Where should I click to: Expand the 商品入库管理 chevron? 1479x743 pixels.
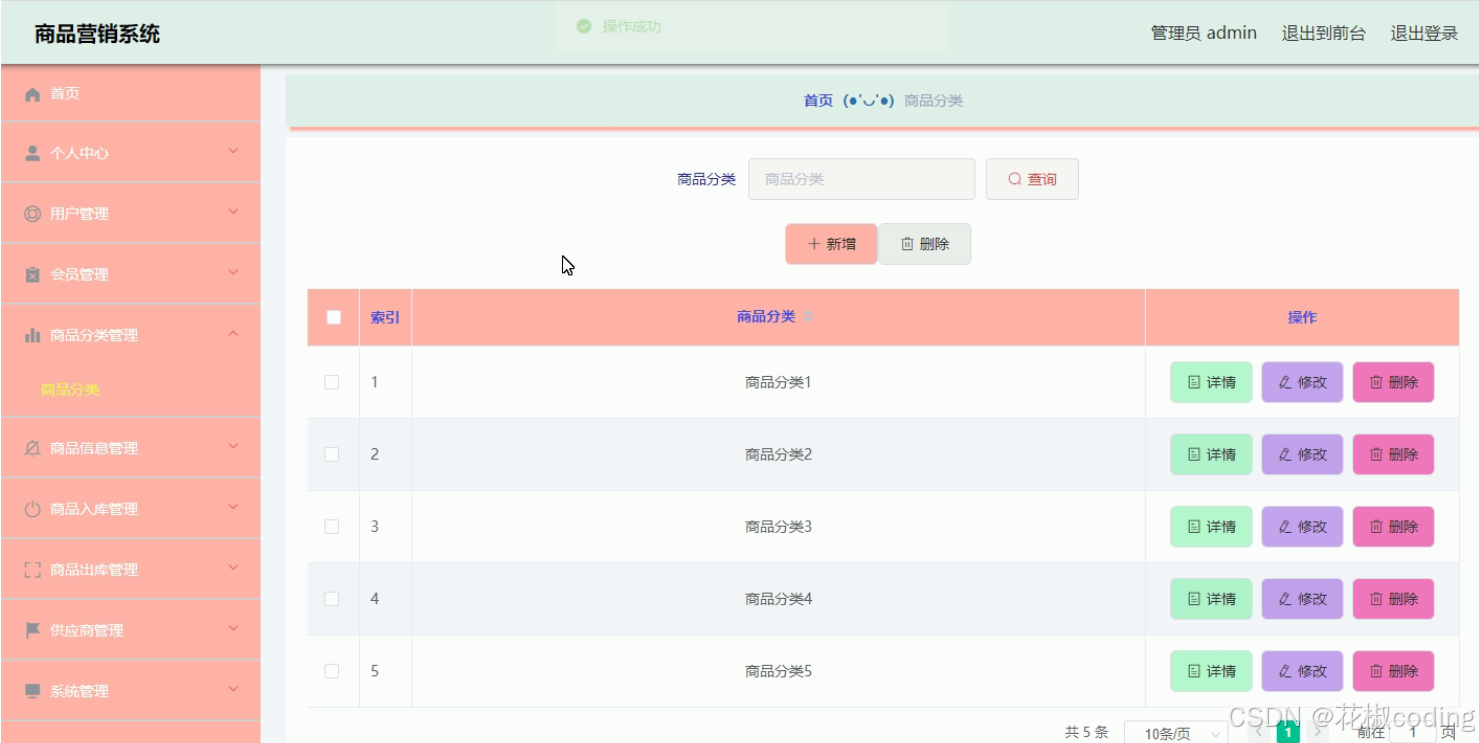pyautogui.click(x=233, y=508)
